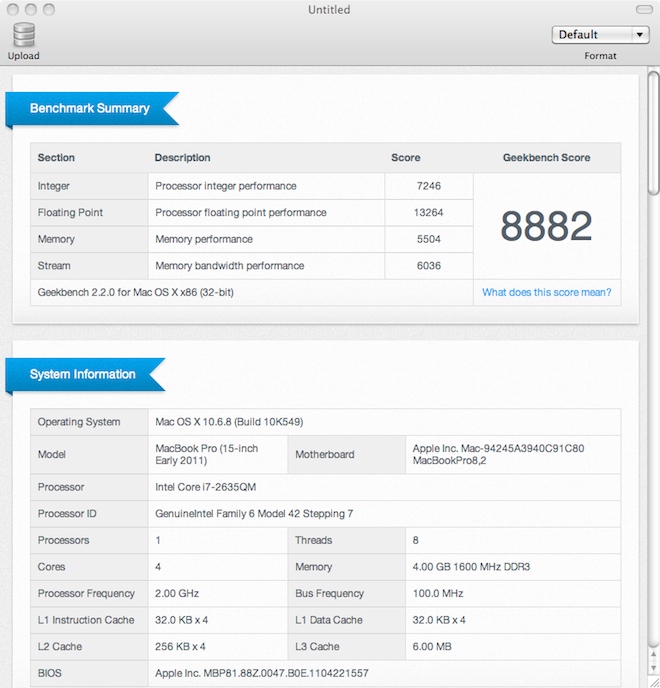Close the Untitled window
This screenshot has height=688, width=660.
pyautogui.click(x=12, y=9)
